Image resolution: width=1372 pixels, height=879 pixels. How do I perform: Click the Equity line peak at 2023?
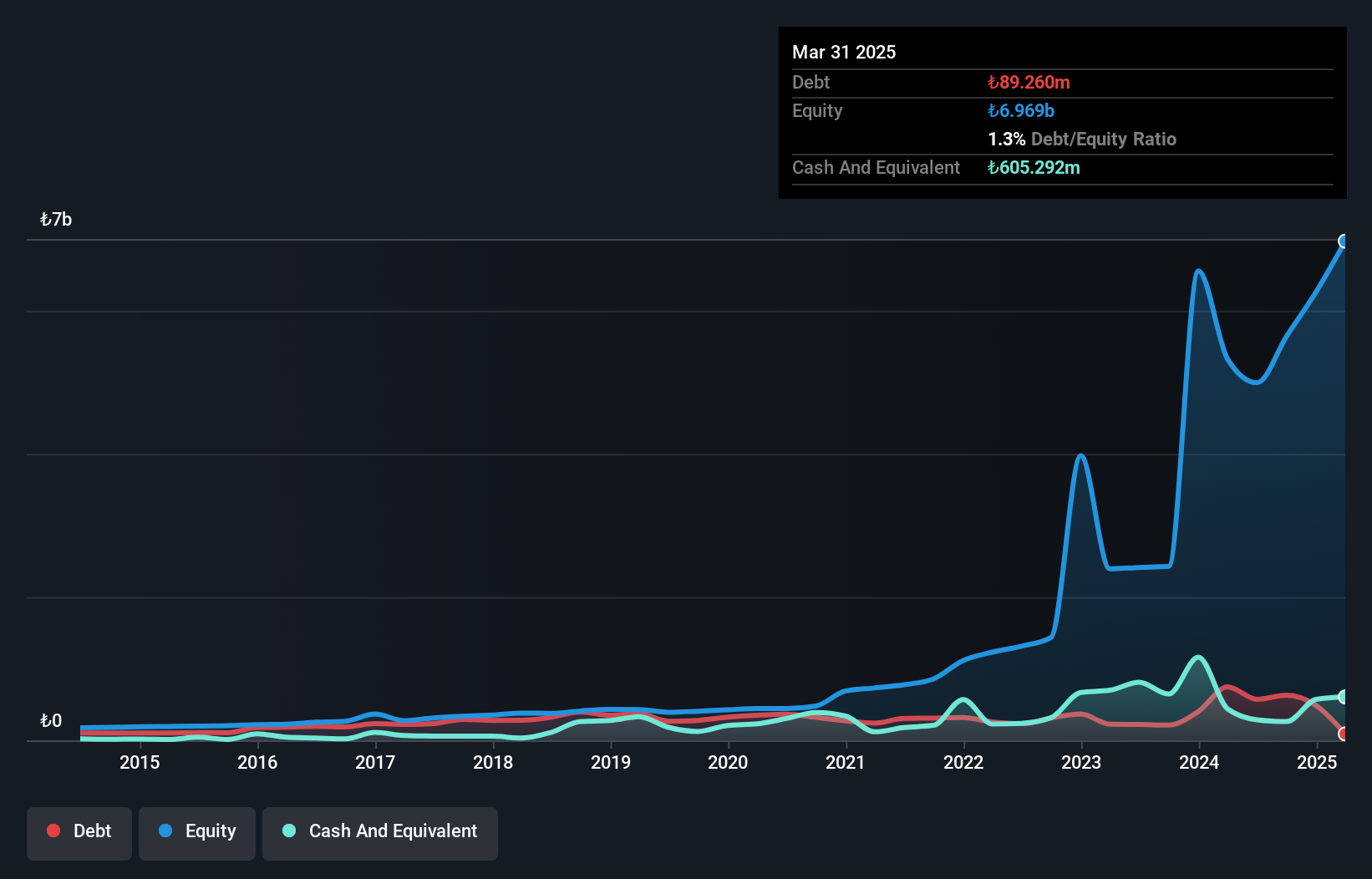tap(1081, 455)
